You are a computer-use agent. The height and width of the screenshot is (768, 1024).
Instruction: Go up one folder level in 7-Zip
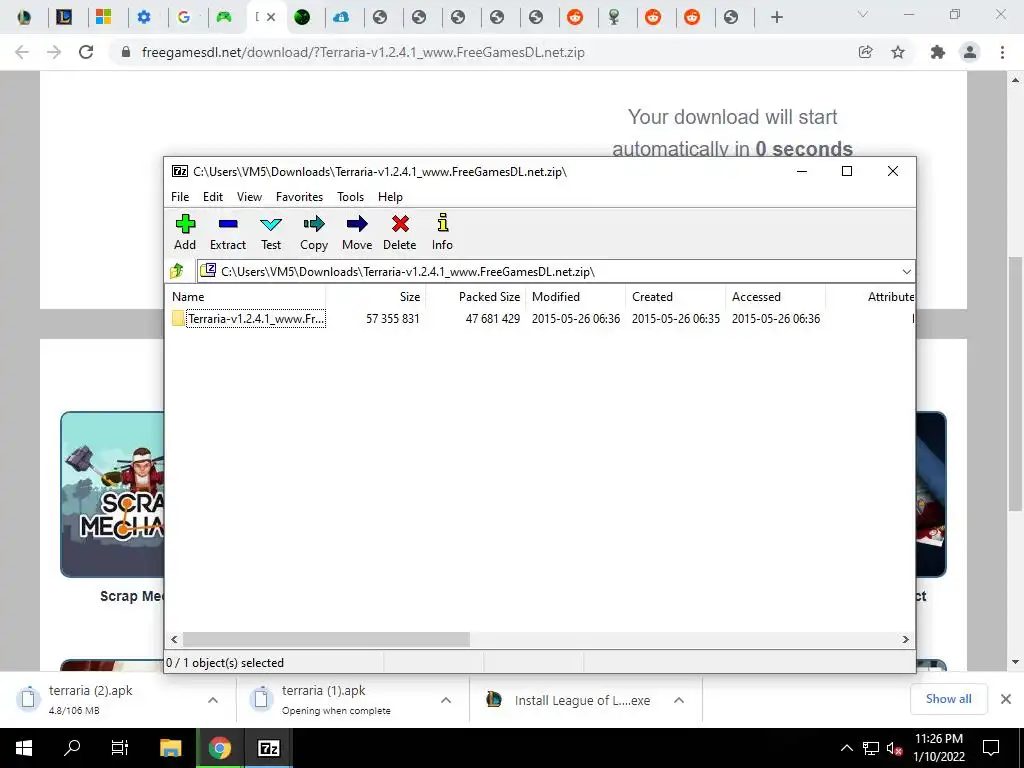pyautogui.click(x=177, y=270)
